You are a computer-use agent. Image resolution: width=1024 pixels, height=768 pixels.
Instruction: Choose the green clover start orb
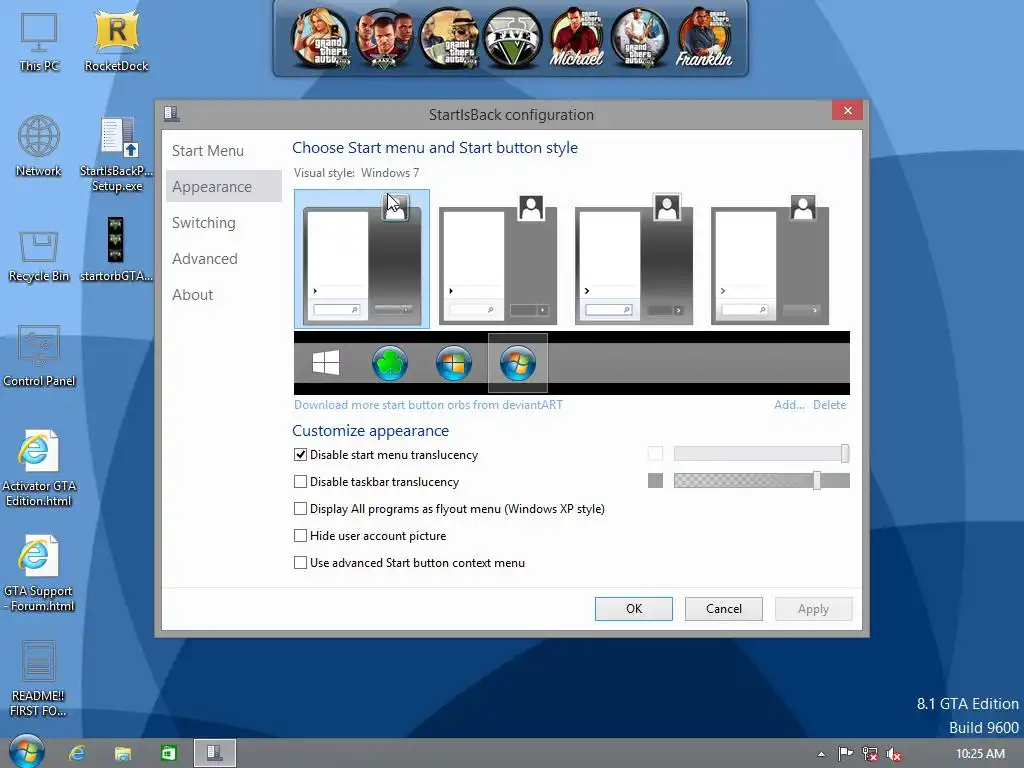click(390, 363)
